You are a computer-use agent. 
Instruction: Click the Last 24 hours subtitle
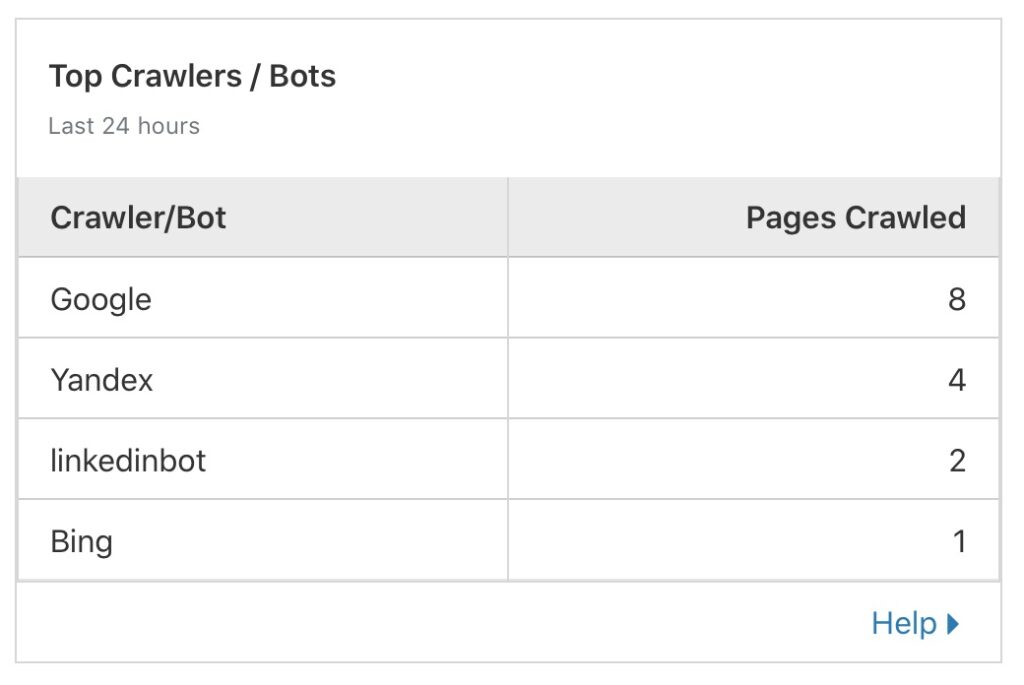pyautogui.click(x=124, y=126)
